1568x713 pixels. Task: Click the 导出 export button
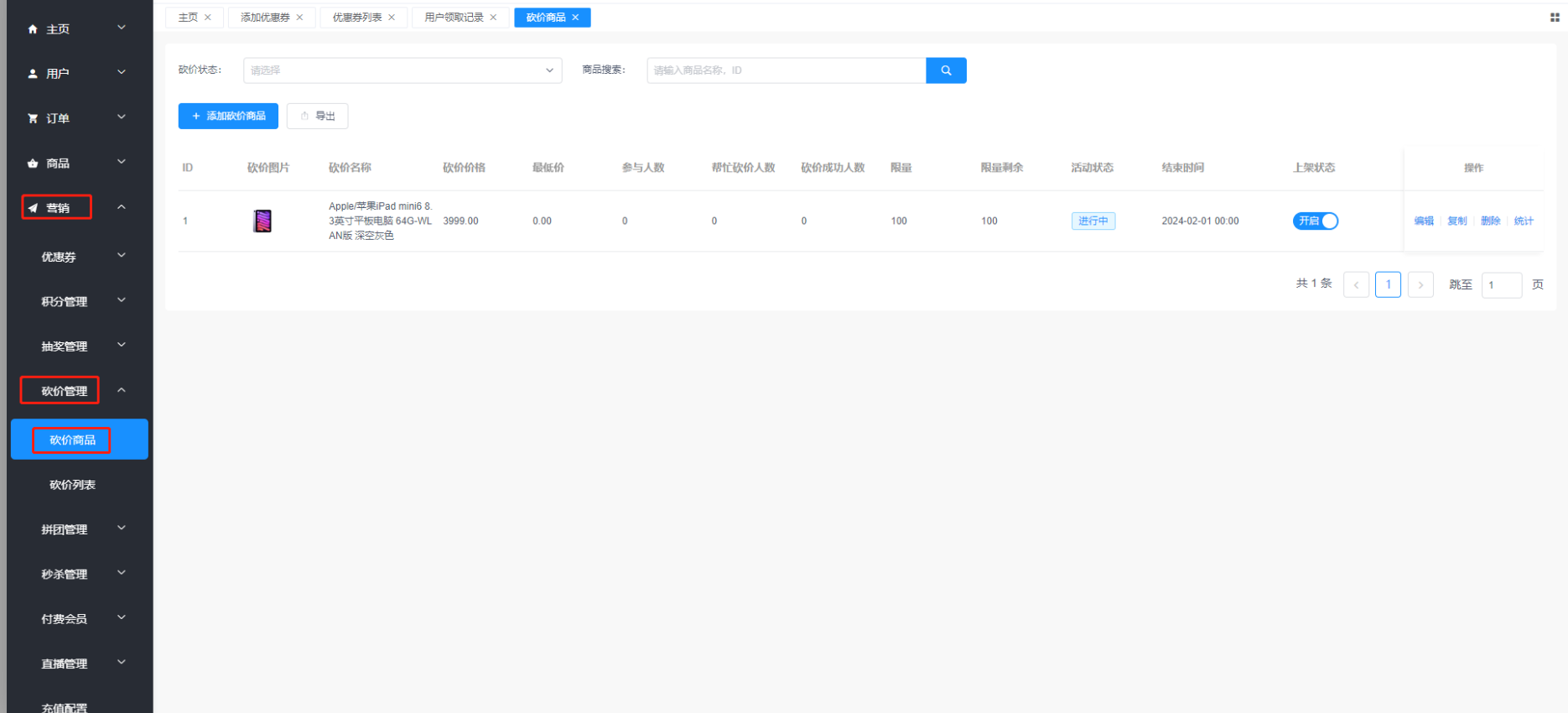click(318, 116)
